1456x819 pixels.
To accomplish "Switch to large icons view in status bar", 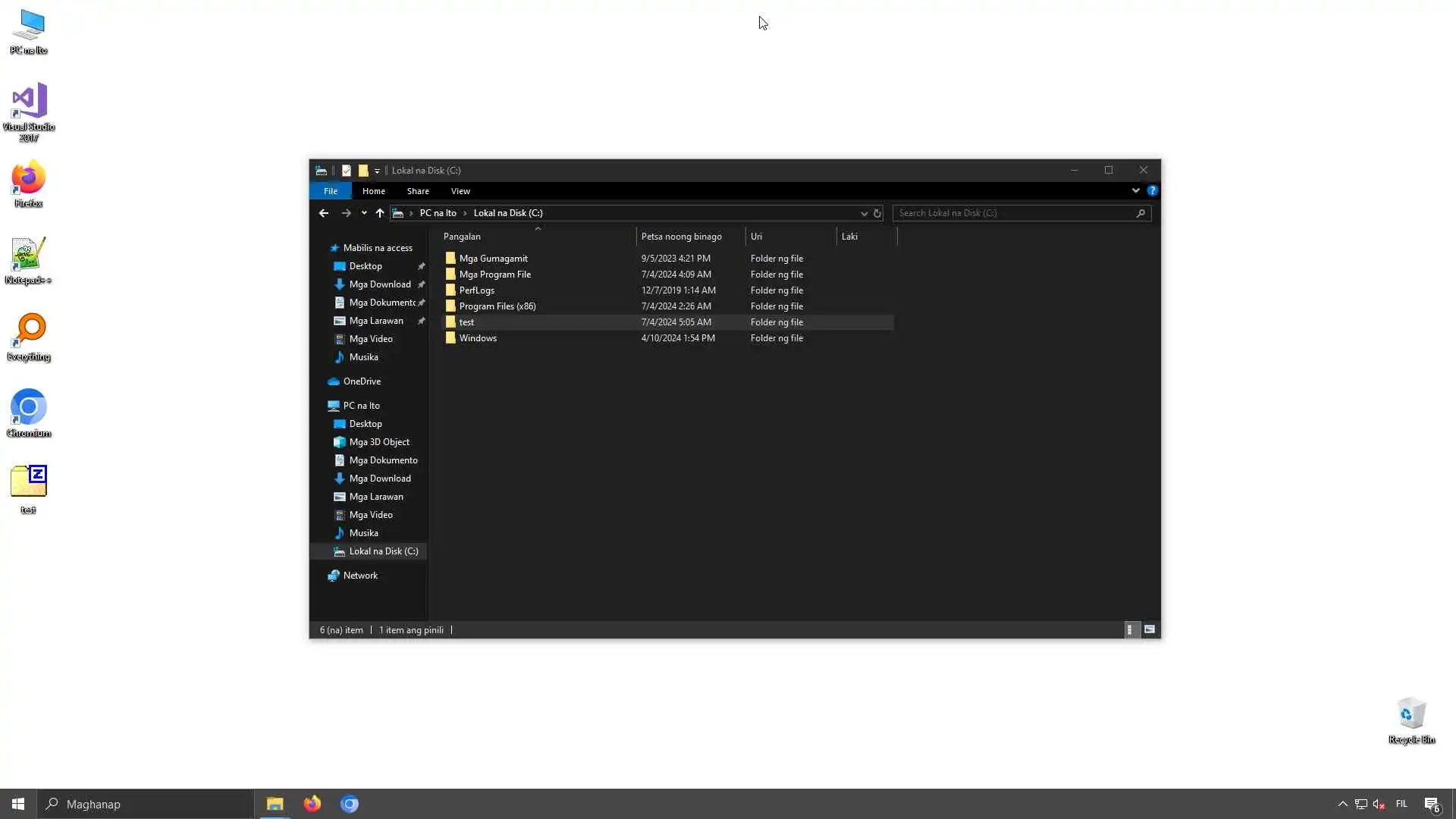I will point(1150,629).
